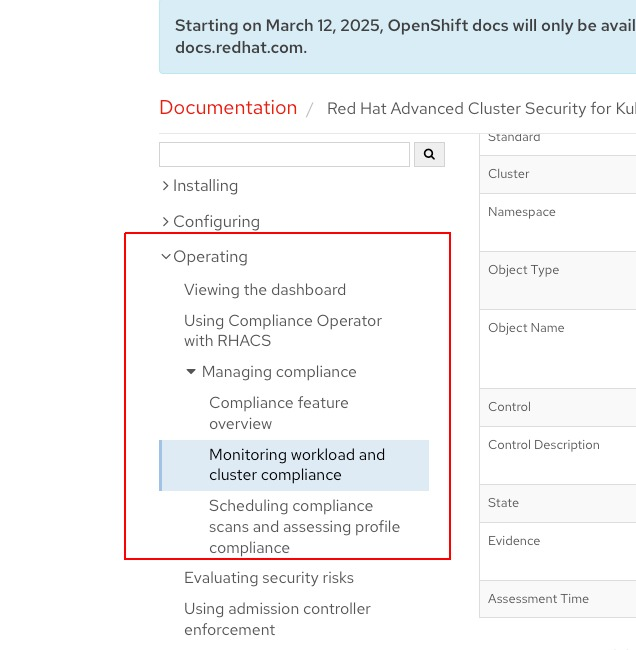
Task: Click the Evidence table cell
Action: point(558,551)
